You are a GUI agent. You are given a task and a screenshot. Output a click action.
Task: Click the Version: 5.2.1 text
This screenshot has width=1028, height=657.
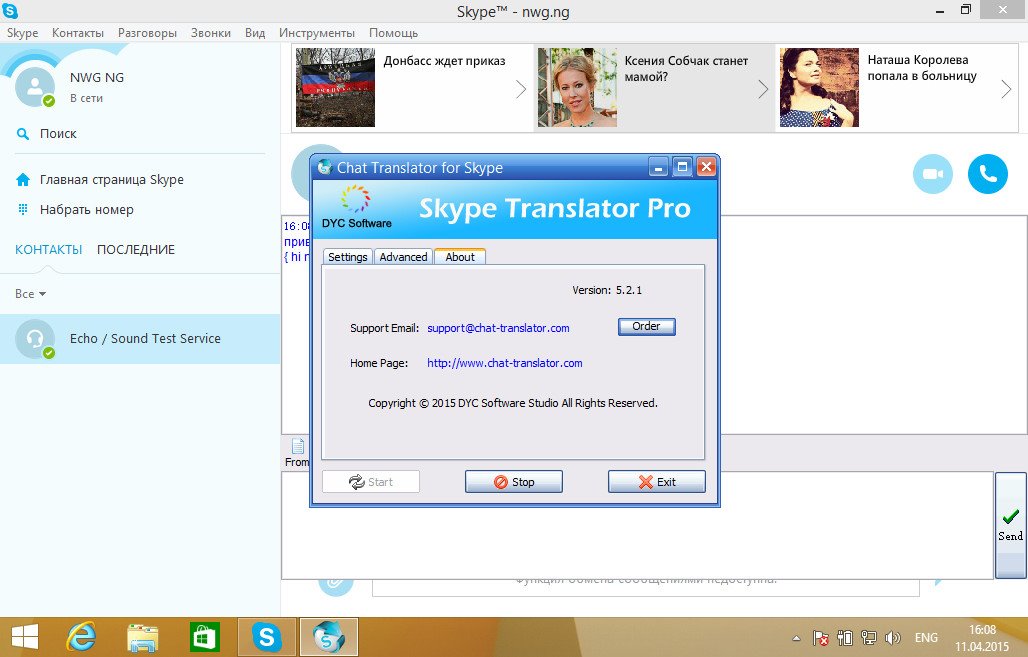[607, 290]
